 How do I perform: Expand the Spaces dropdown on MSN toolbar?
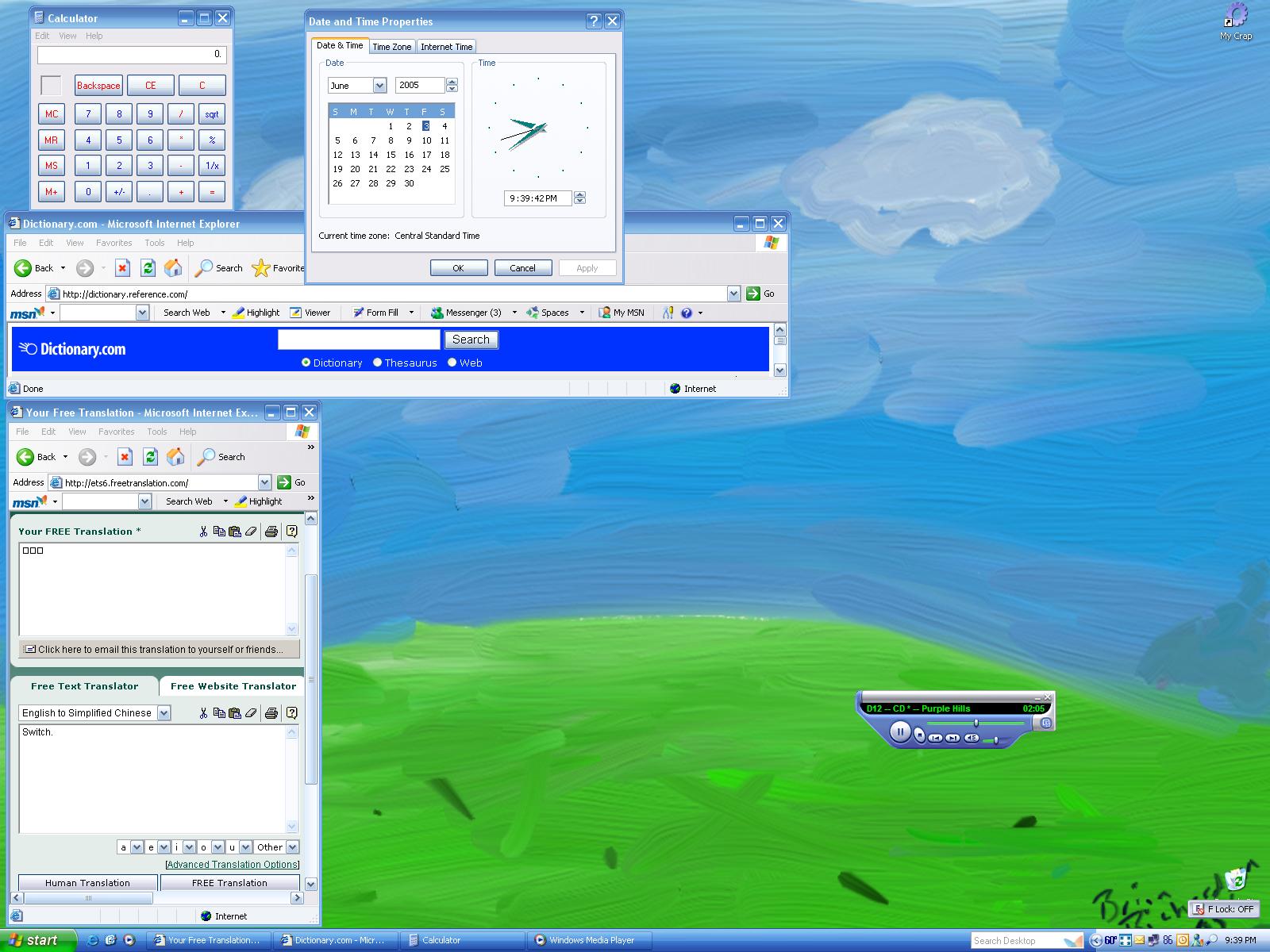click(582, 313)
